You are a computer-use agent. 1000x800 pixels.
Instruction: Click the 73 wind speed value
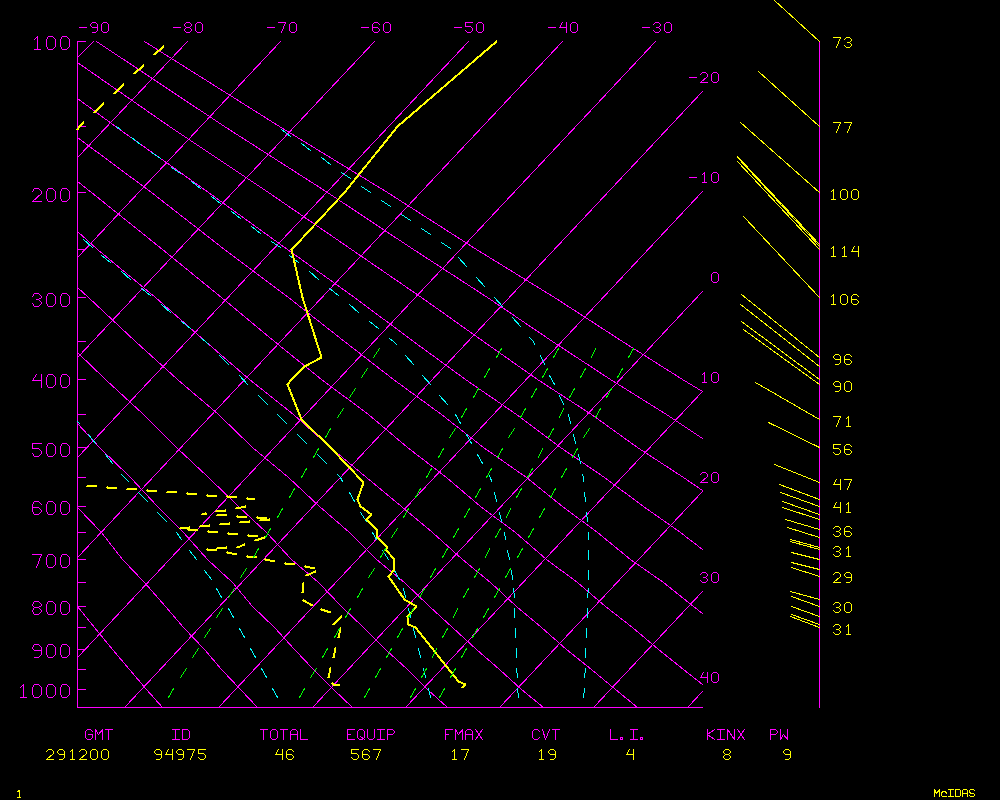[x=842, y=43]
